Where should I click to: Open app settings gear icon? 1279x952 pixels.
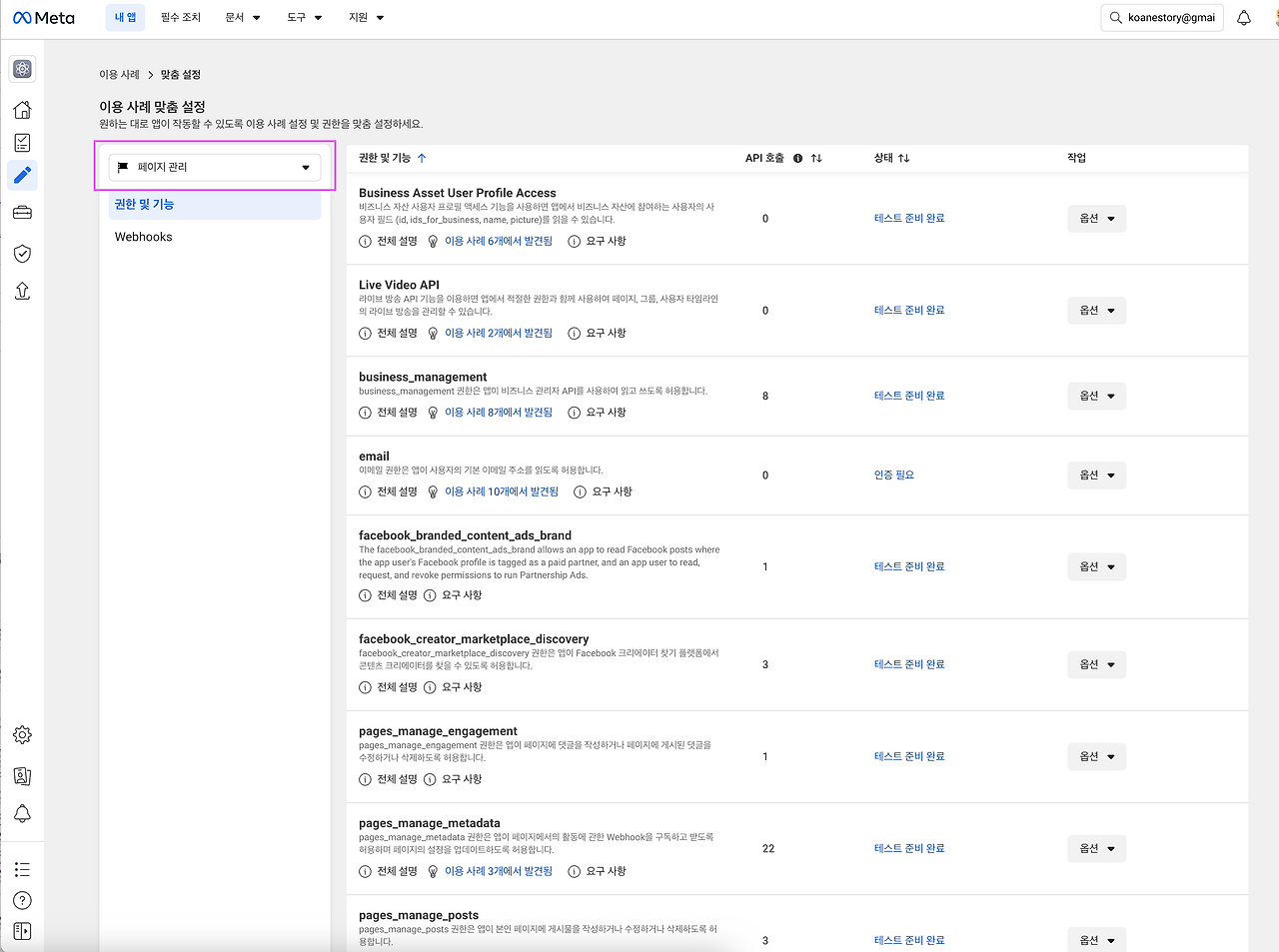[x=22, y=735]
